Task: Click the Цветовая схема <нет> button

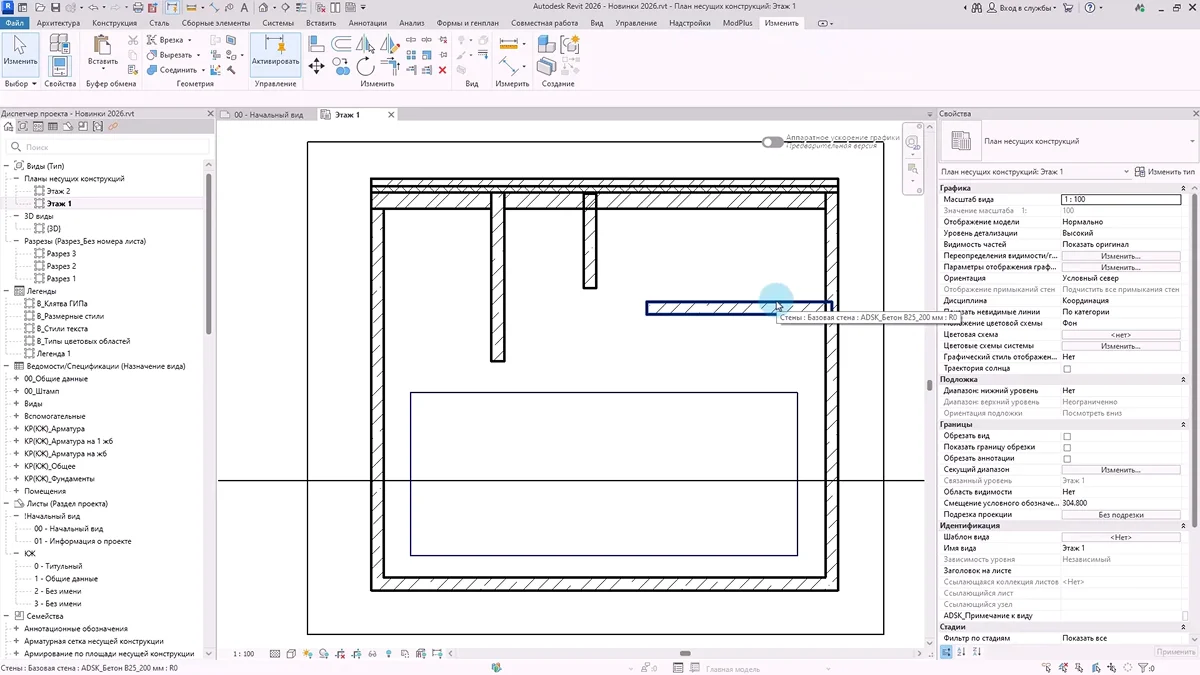Action: point(1120,335)
